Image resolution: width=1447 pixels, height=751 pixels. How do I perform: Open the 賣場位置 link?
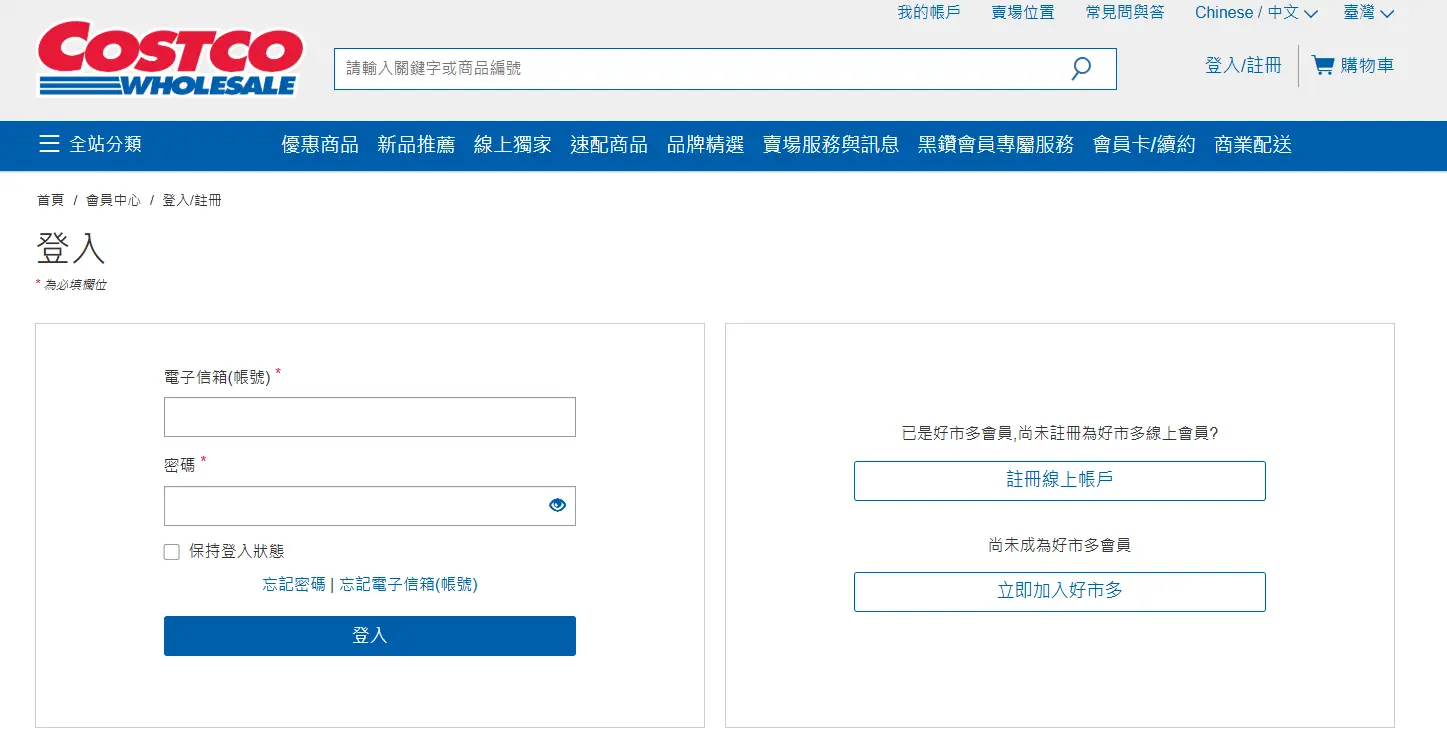(x=1023, y=13)
